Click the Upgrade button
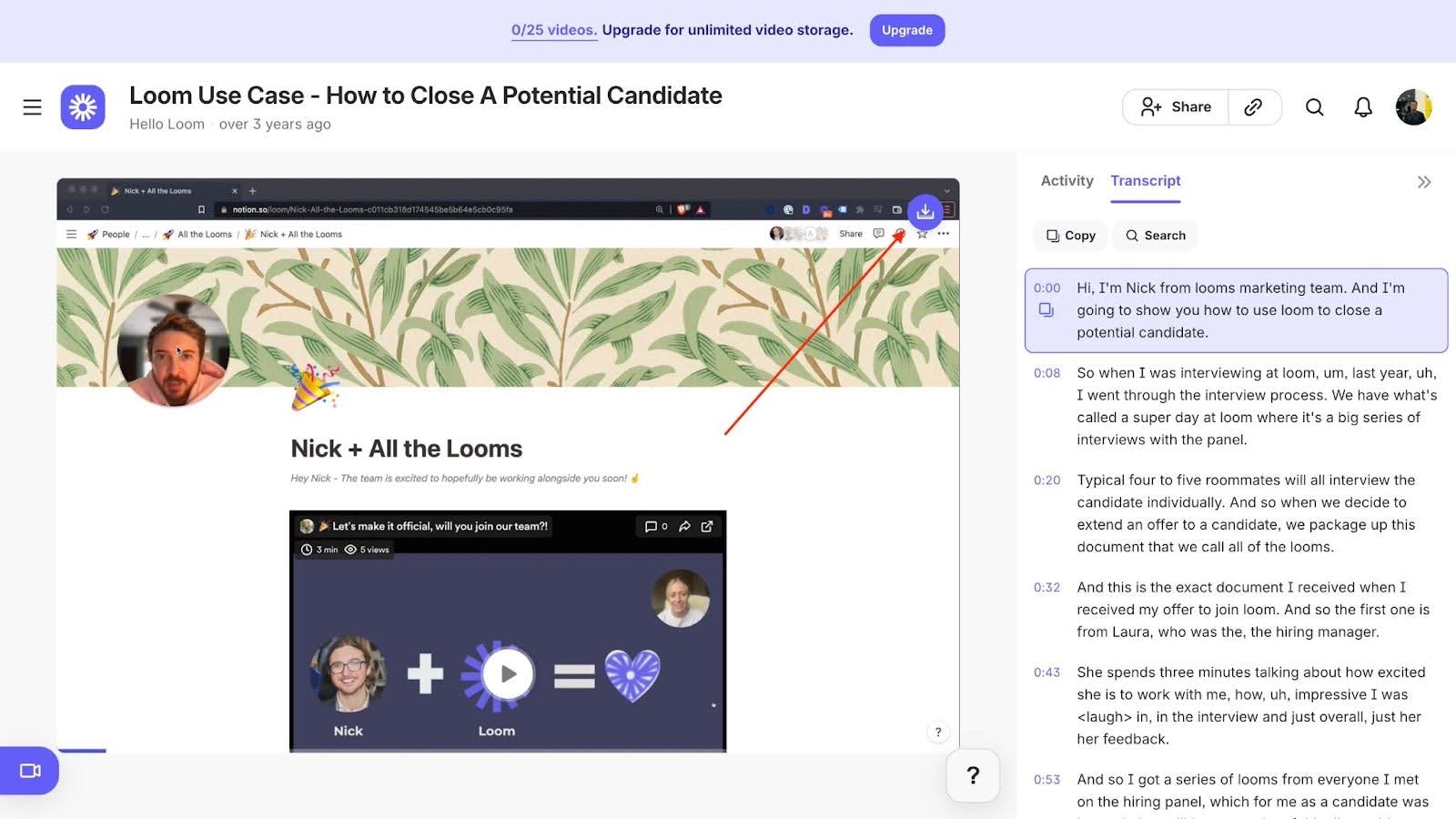 pos(907,30)
